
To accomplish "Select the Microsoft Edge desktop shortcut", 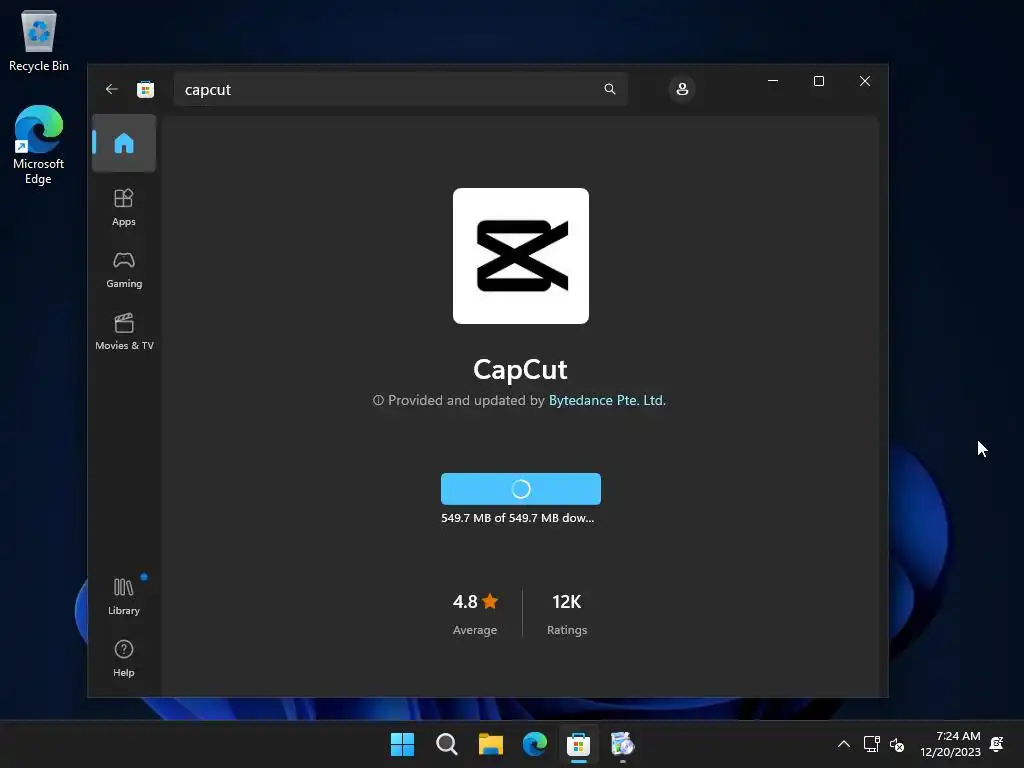I will point(39,145).
